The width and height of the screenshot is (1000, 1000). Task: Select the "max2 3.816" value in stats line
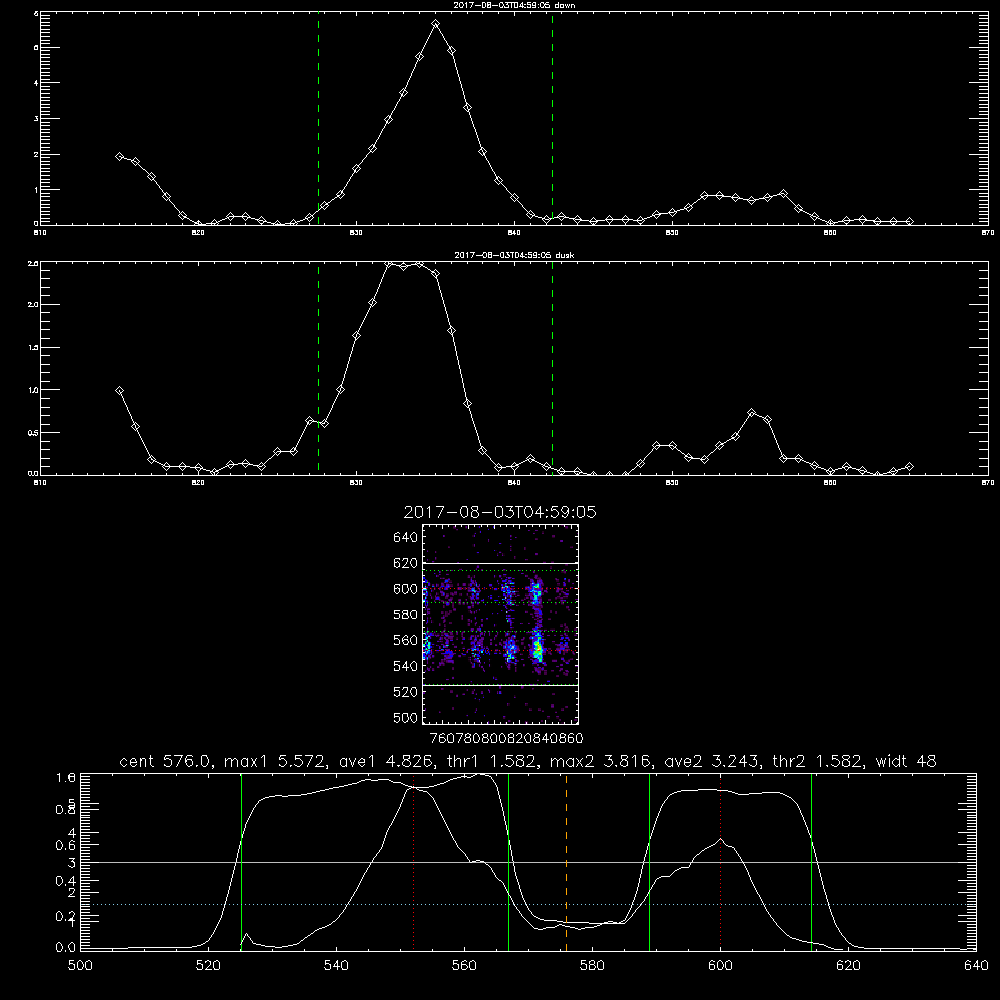coord(600,761)
